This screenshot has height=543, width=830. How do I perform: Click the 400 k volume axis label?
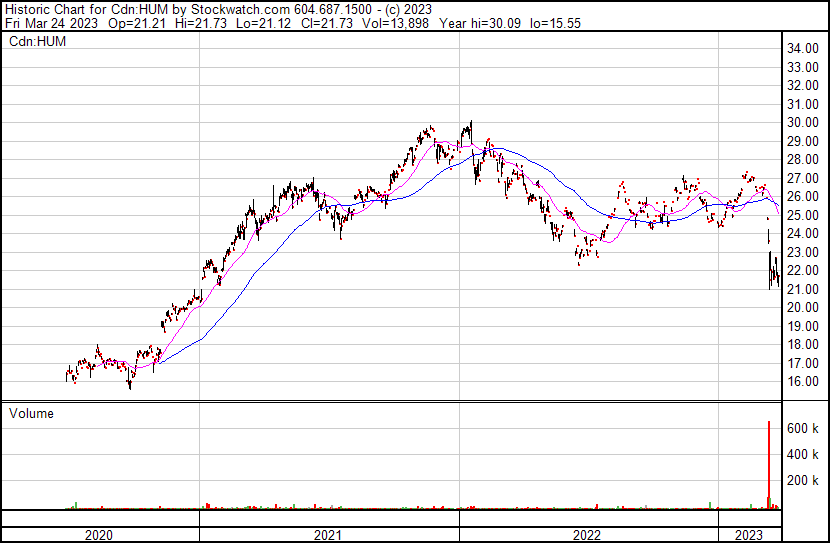coord(805,454)
